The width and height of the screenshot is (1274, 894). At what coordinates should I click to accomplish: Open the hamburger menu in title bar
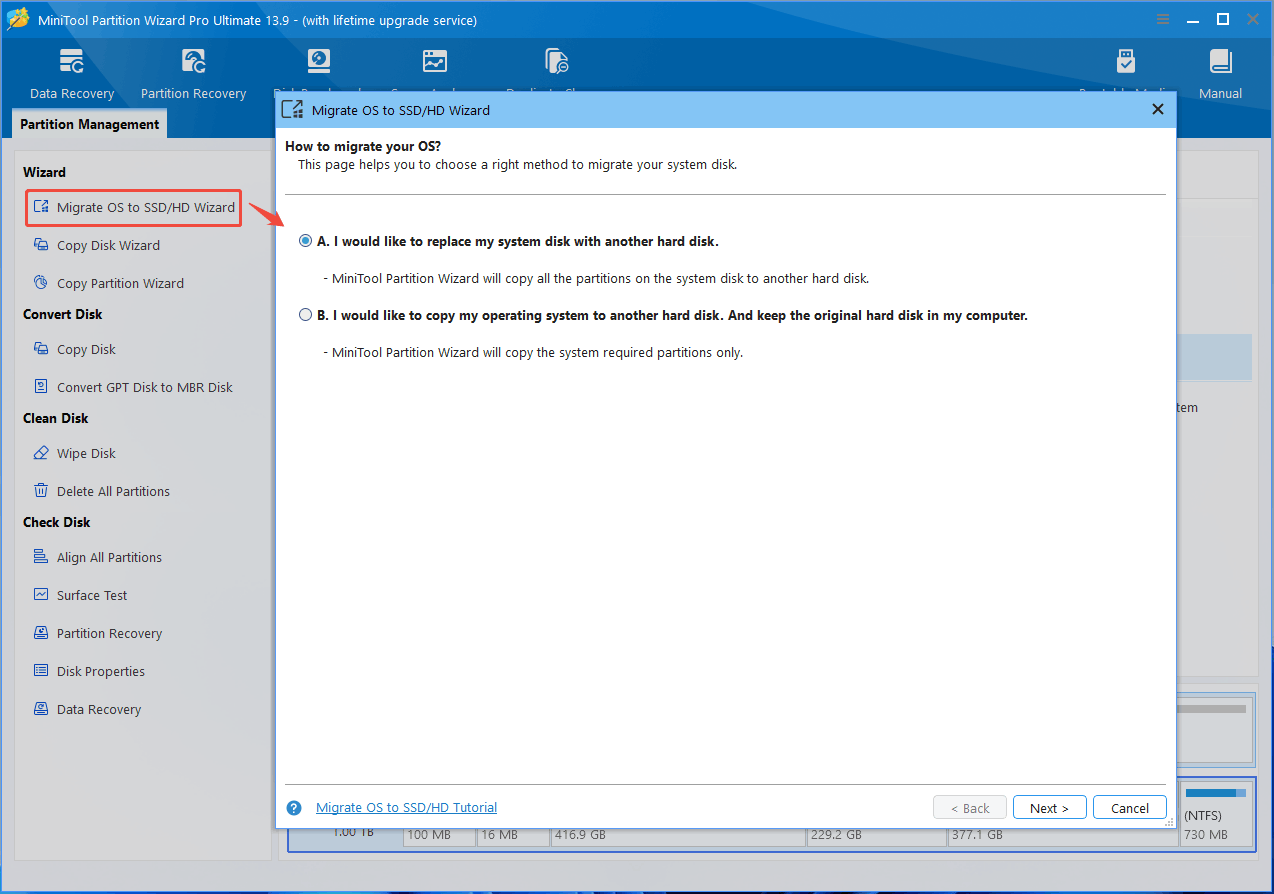[x=1163, y=20]
